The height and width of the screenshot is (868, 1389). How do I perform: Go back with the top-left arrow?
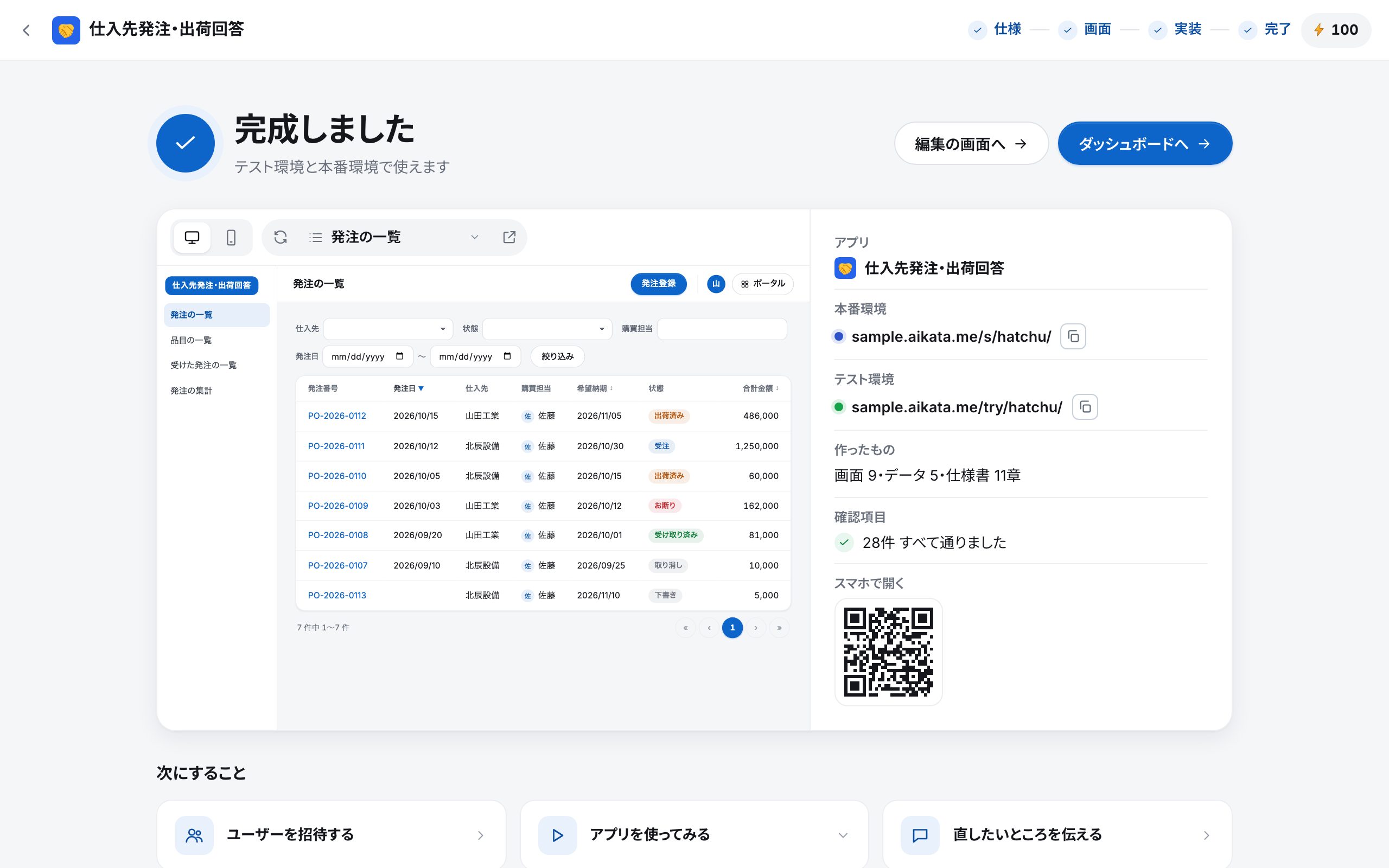tap(27, 30)
